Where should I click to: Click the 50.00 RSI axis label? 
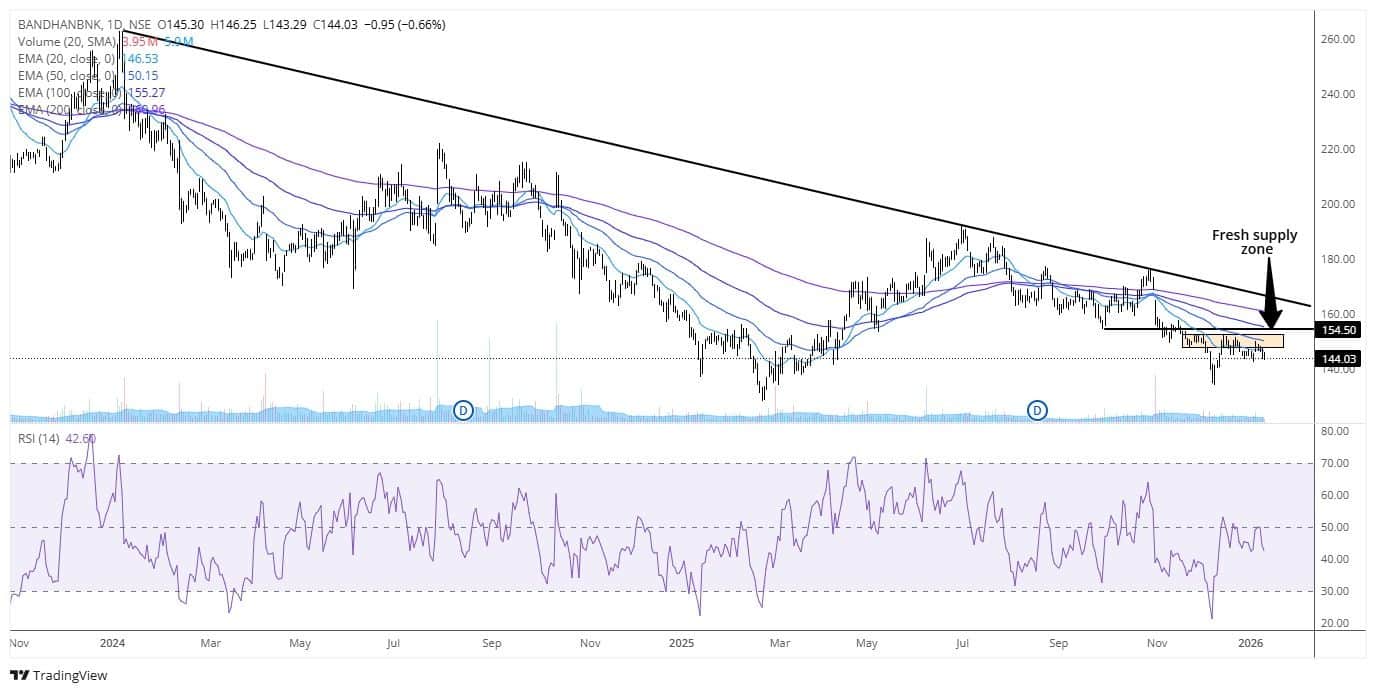1337,527
